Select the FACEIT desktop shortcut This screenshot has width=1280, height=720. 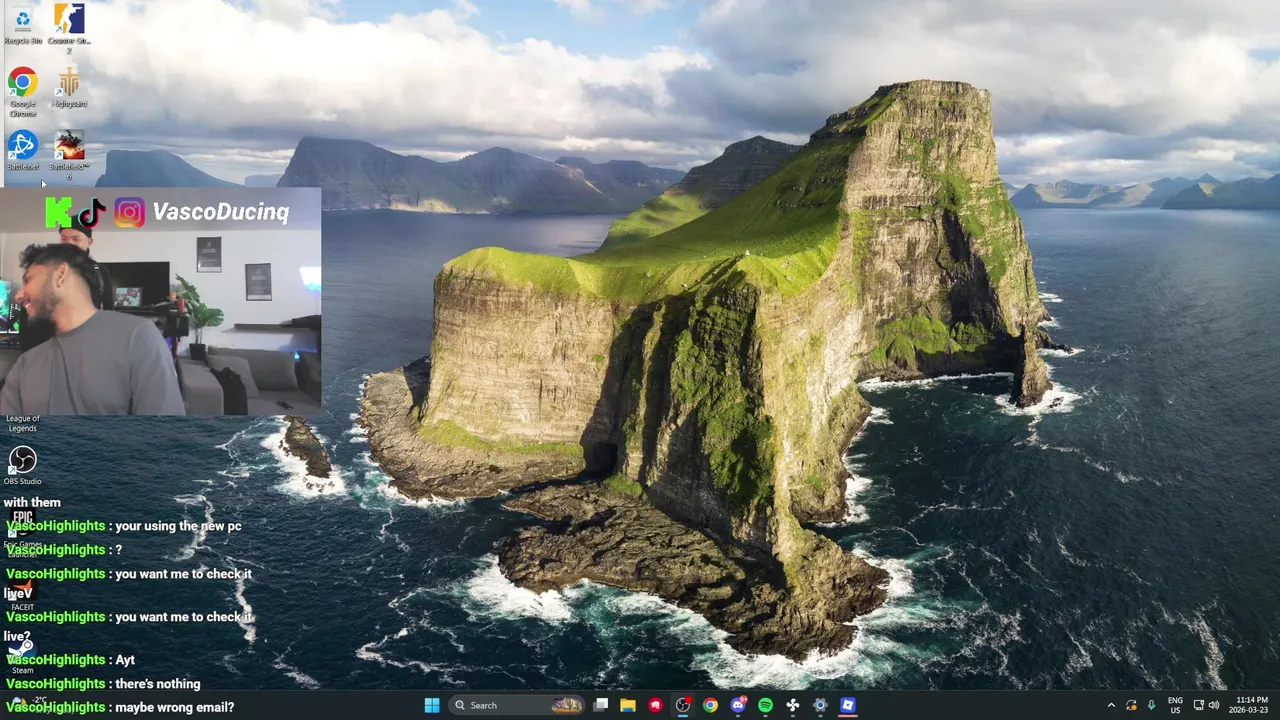(x=22, y=594)
